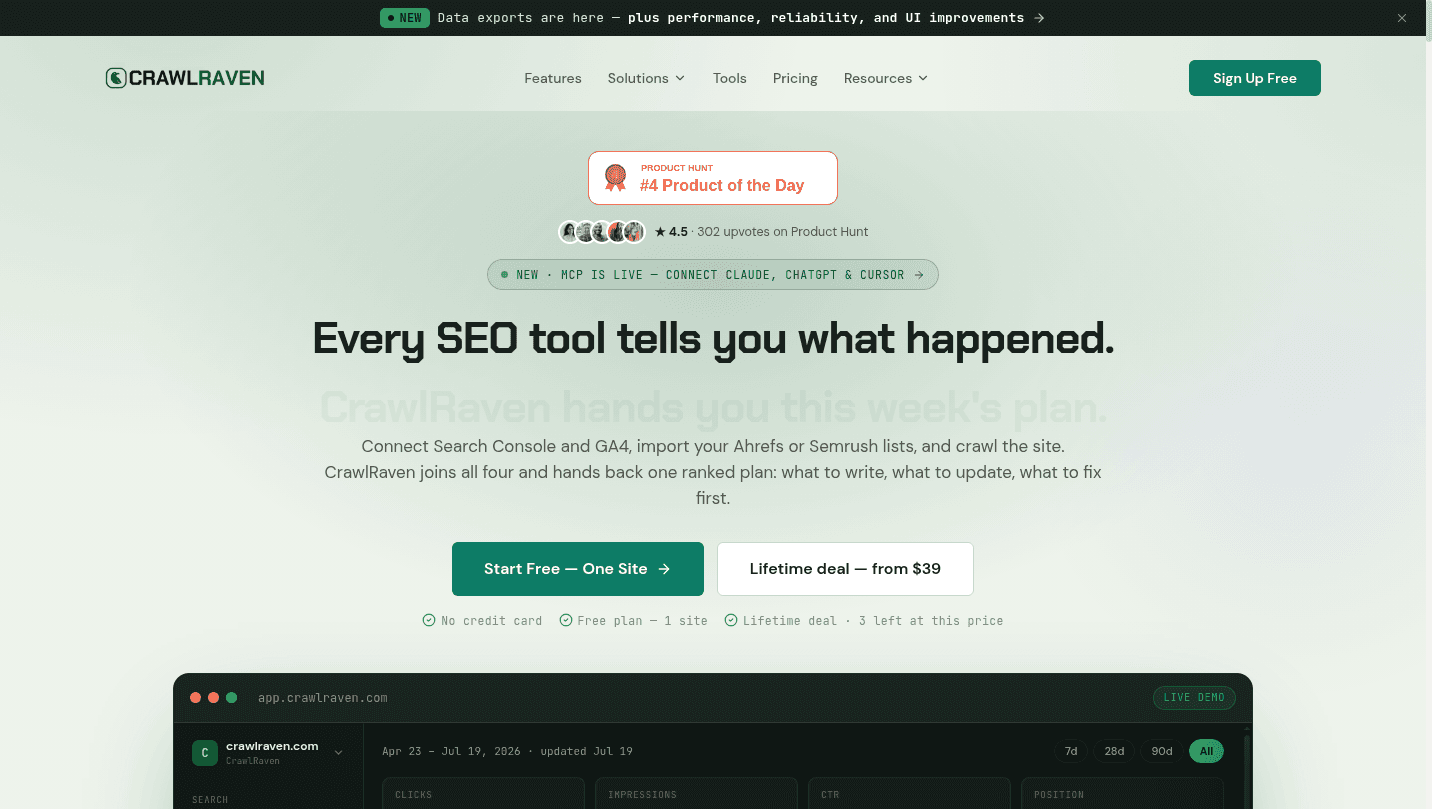Image resolution: width=1432 pixels, height=809 pixels.
Task: Switch the demo range to 7d
Action: 1071,751
